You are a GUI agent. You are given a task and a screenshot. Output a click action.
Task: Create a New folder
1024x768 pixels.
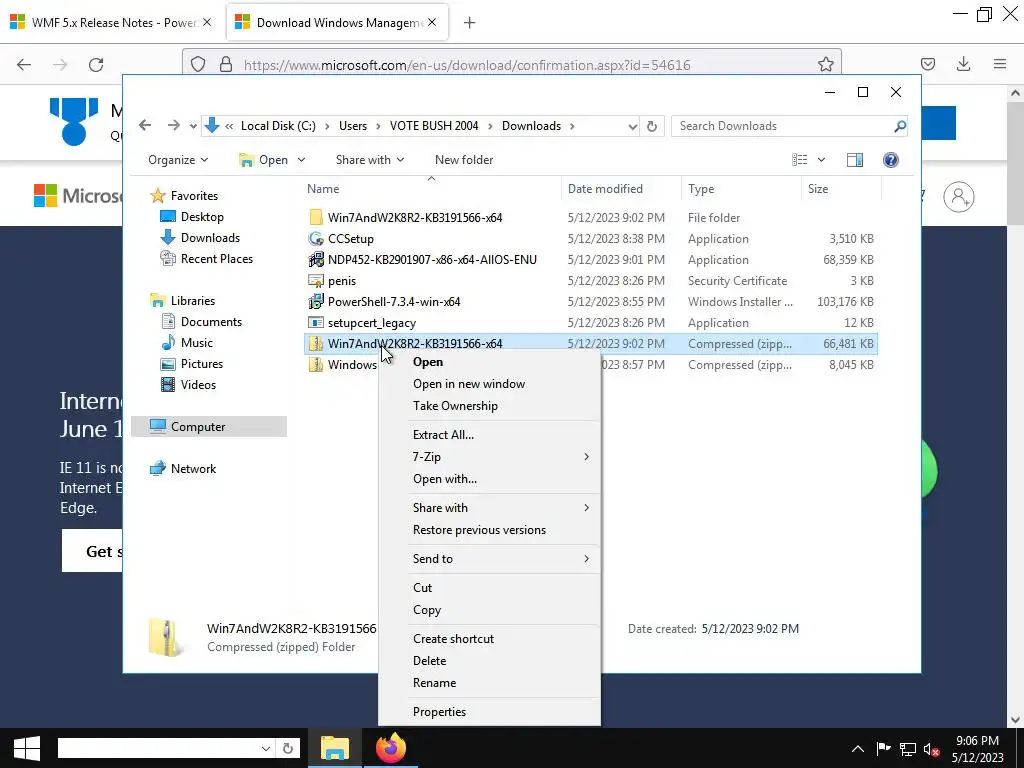[464, 160]
